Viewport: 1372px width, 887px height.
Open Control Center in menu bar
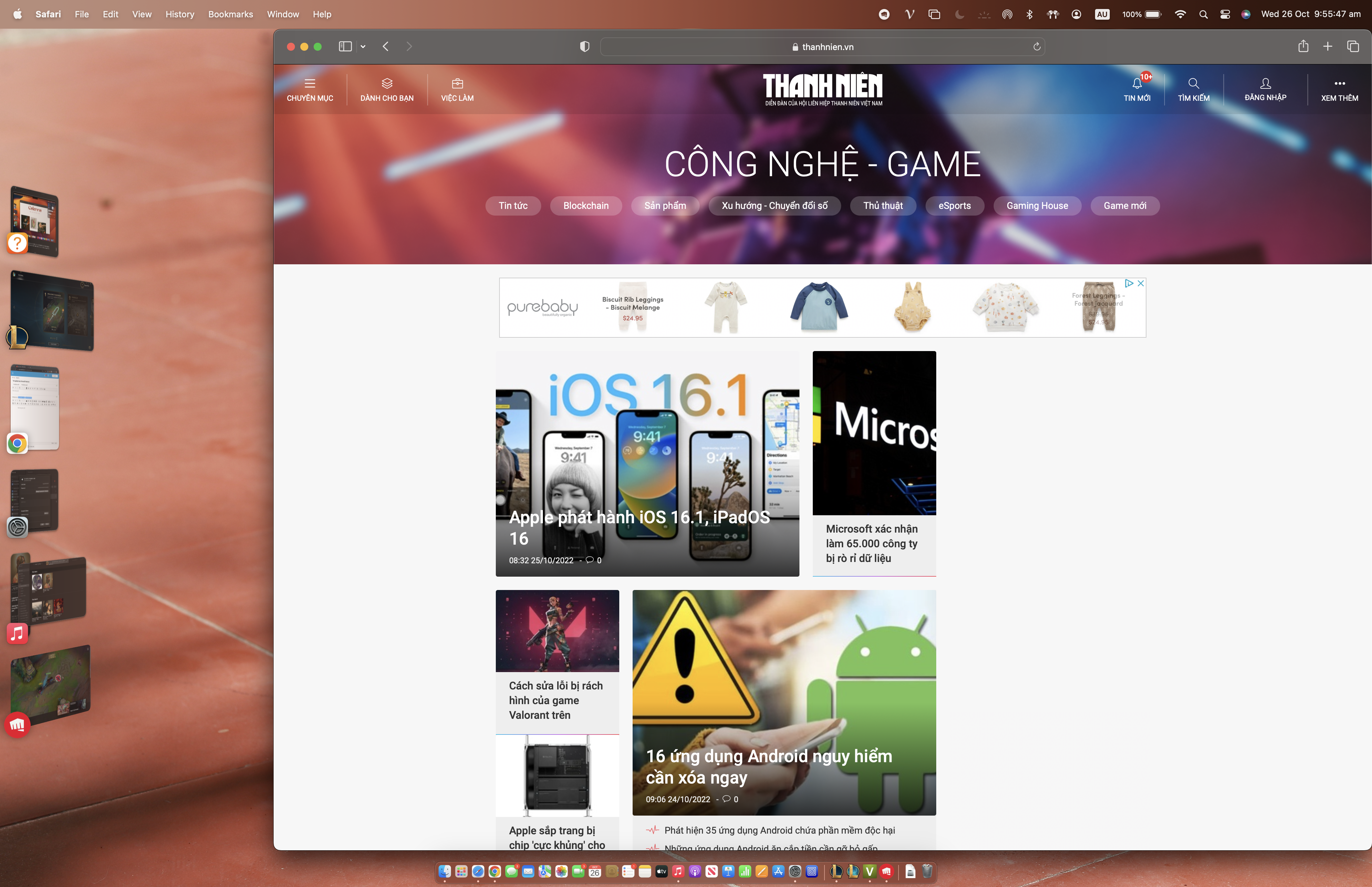pos(1225,14)
